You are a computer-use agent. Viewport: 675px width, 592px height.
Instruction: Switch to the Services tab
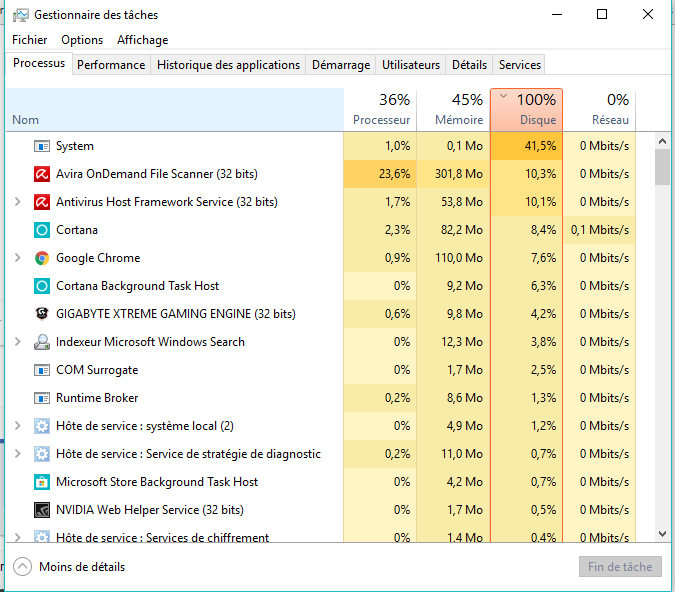coord(519,65)
